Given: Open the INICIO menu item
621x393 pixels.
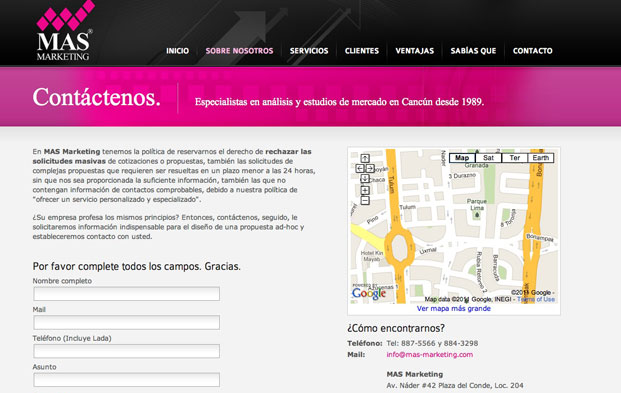Looking at the screenshot, I should [x=177, y=51].
